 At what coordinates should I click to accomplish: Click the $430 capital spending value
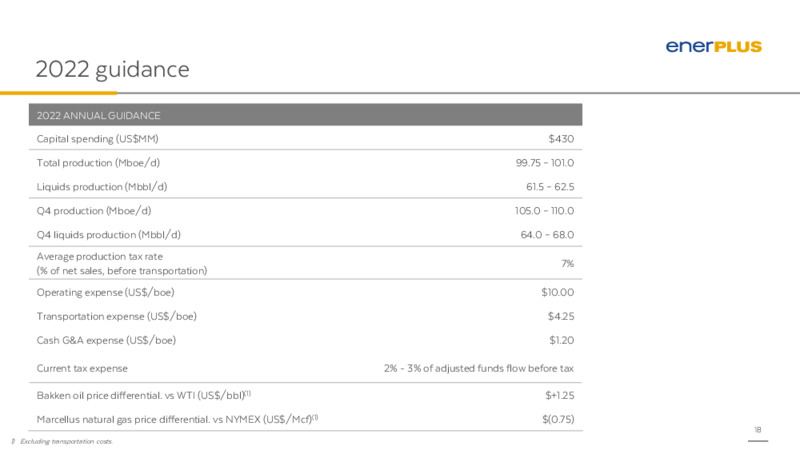[x=561, y=139]
